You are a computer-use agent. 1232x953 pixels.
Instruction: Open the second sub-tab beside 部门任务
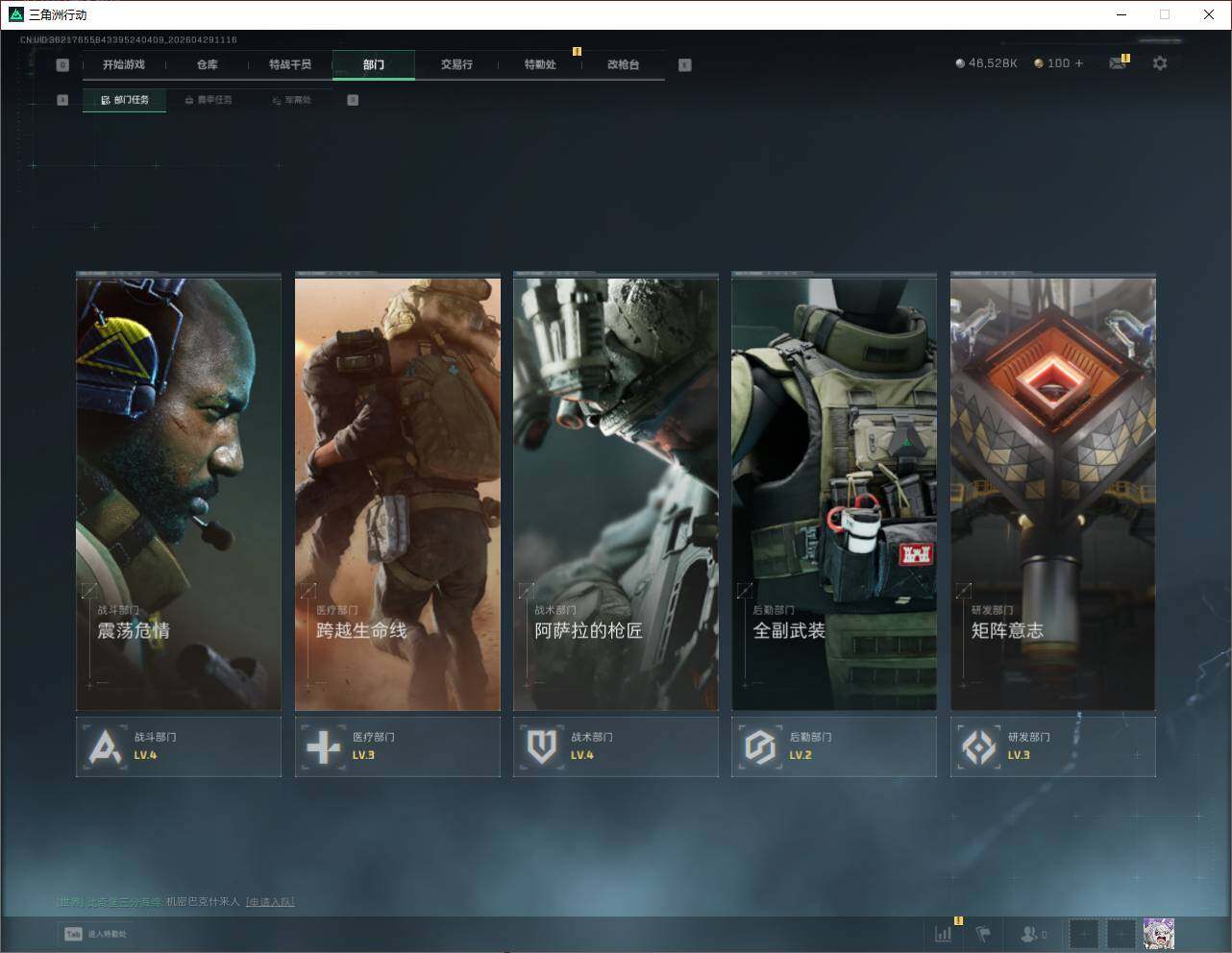[209, 100]
